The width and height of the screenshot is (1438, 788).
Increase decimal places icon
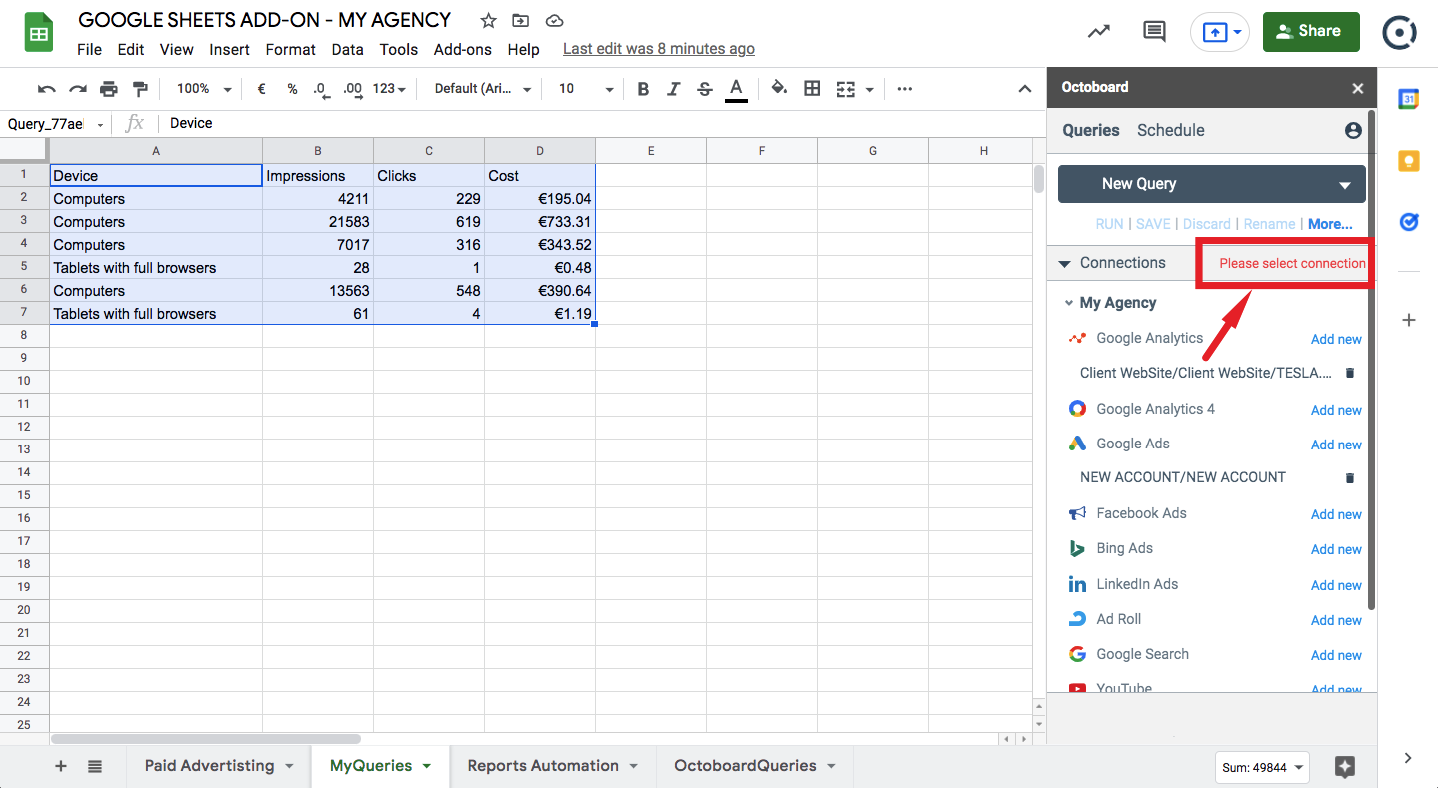click(353, 89)
